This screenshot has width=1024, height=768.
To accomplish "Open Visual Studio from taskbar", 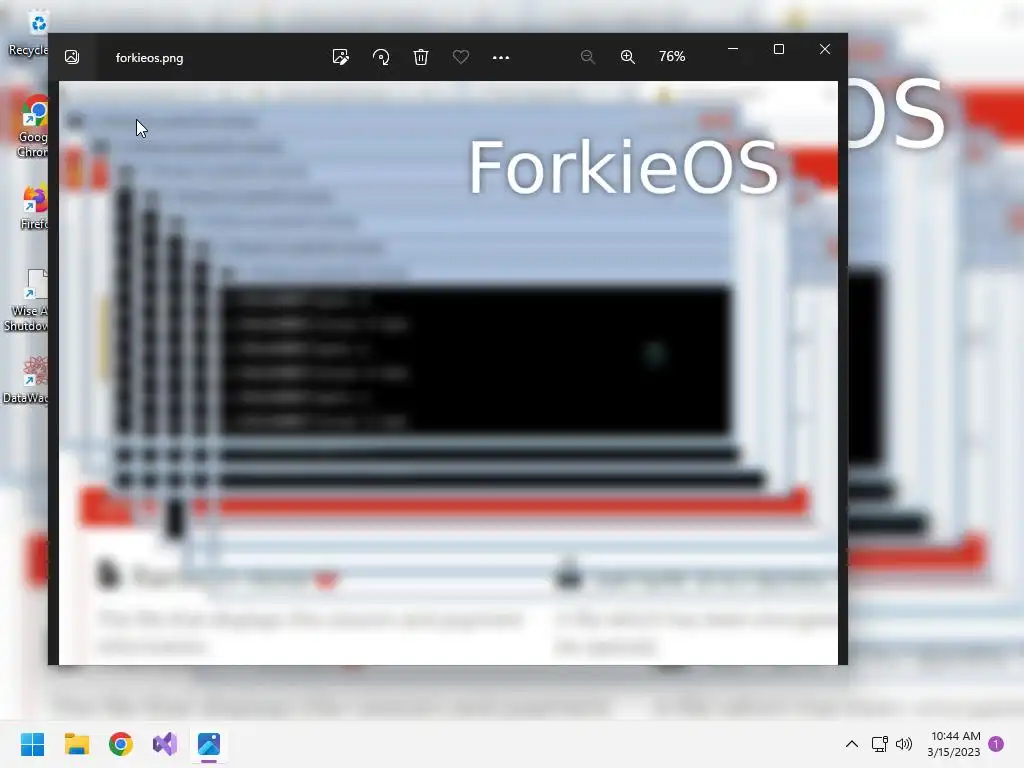I will tap(165, 744).
